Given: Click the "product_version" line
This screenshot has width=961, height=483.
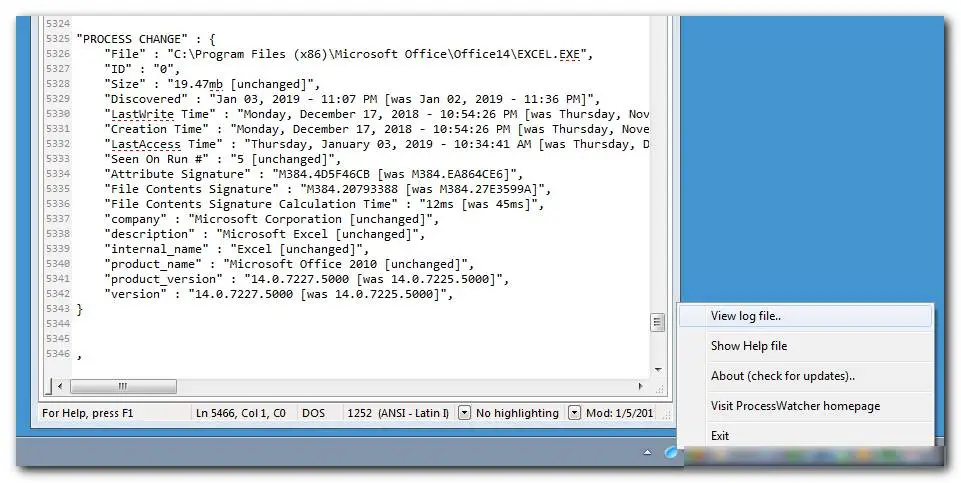Looking at the screenshot, I should pyautogui.click(x=306, y=279).
